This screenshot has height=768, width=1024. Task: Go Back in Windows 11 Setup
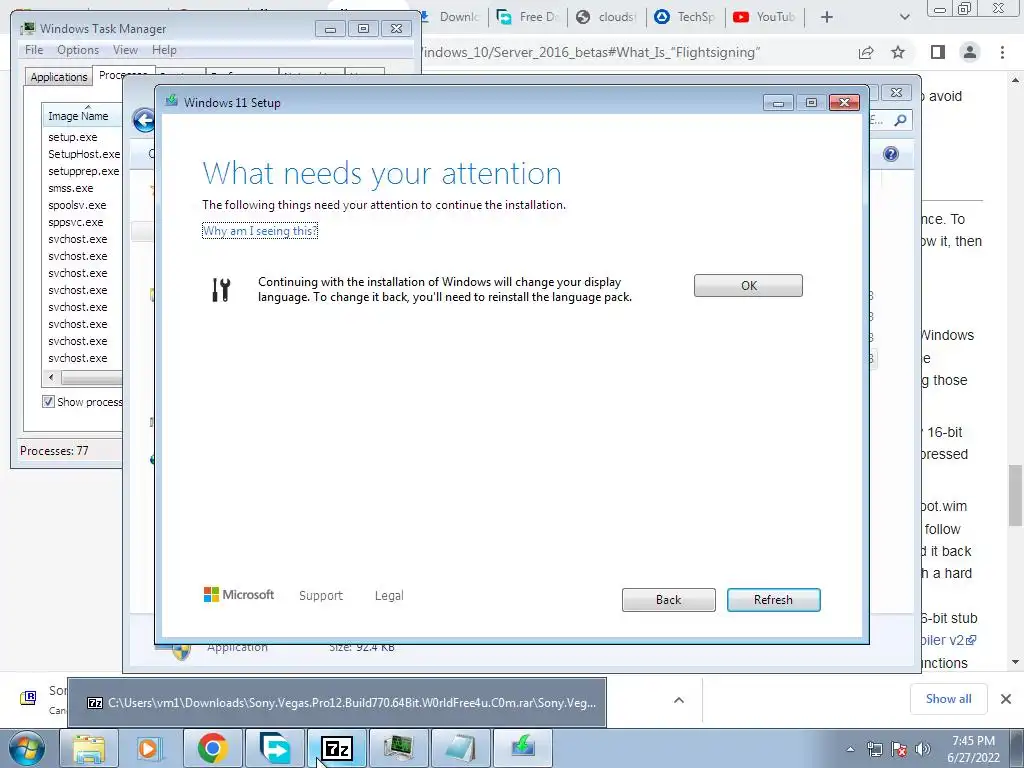[x=668, y=600]
